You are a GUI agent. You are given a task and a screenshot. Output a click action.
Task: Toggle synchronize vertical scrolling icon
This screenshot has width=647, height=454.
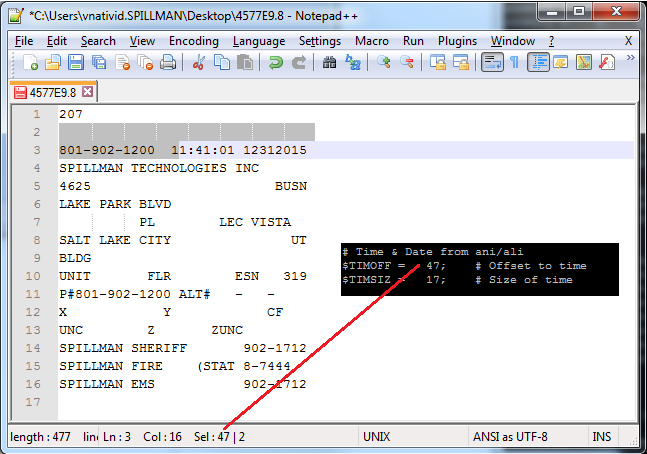tap(438, 63)
